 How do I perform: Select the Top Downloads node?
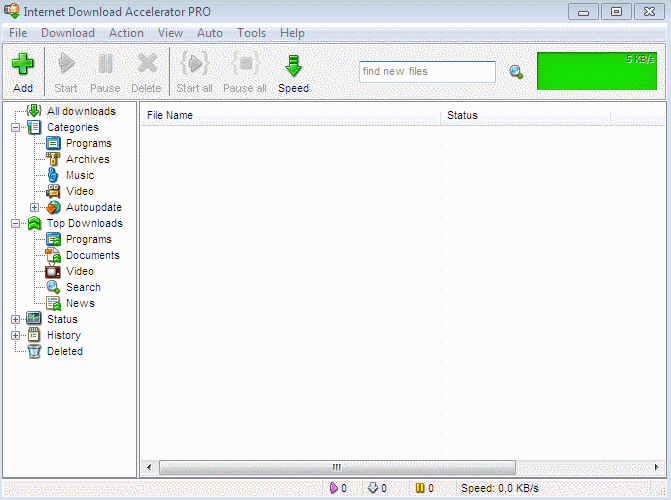click(85, 223)
